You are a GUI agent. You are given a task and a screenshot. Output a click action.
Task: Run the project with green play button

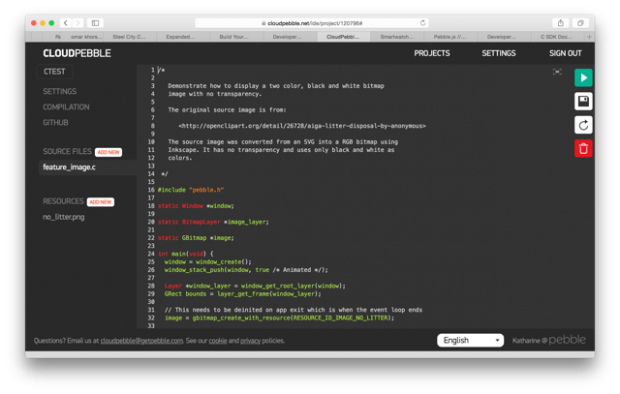pos(583,78)
